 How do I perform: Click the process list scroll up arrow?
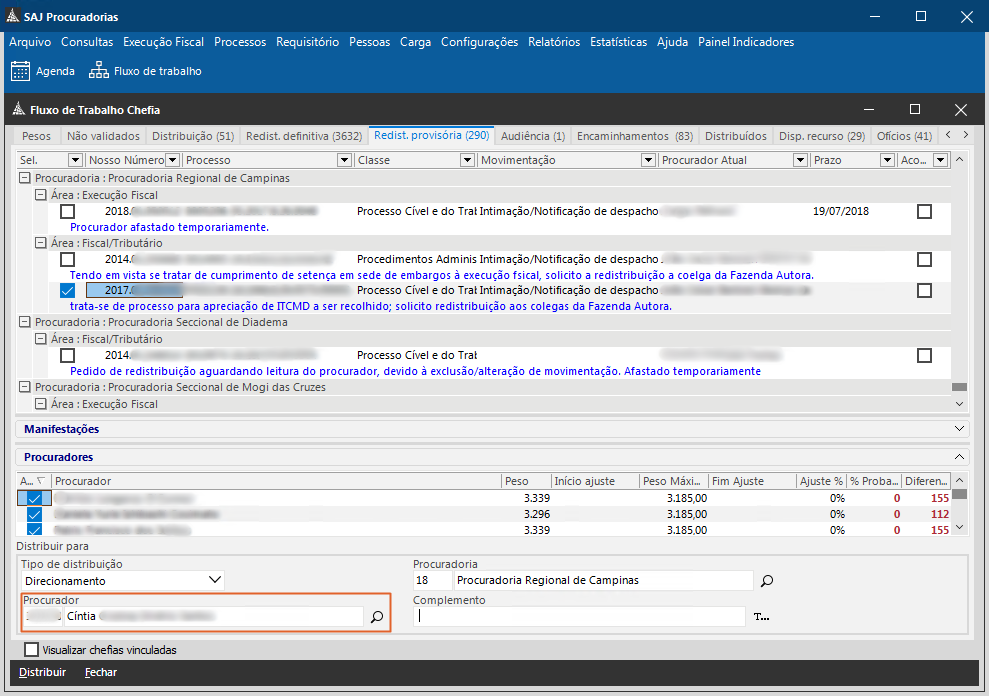[x=959, y=160]
